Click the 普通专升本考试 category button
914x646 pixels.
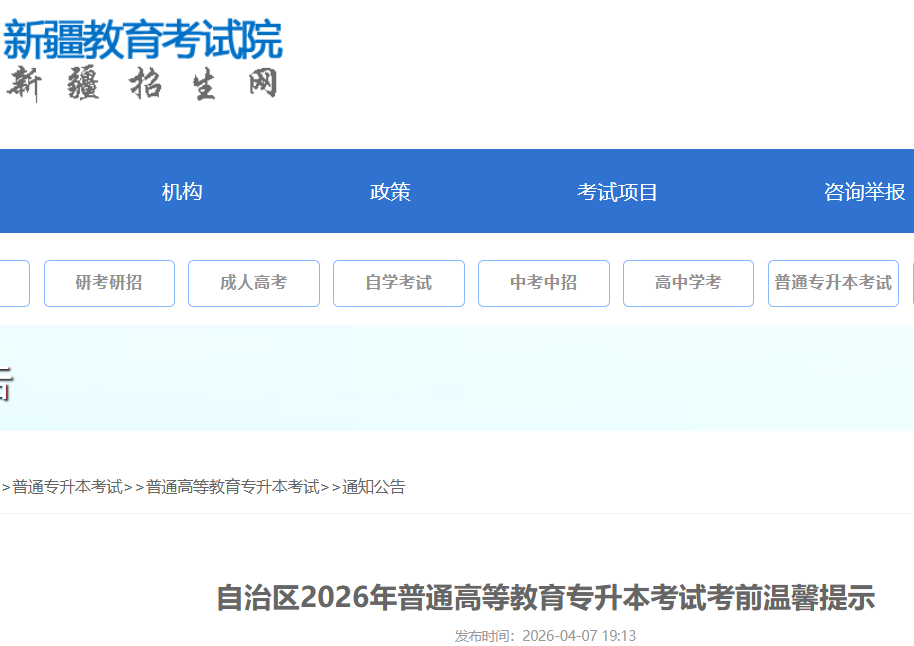click(x=833, y=283)
